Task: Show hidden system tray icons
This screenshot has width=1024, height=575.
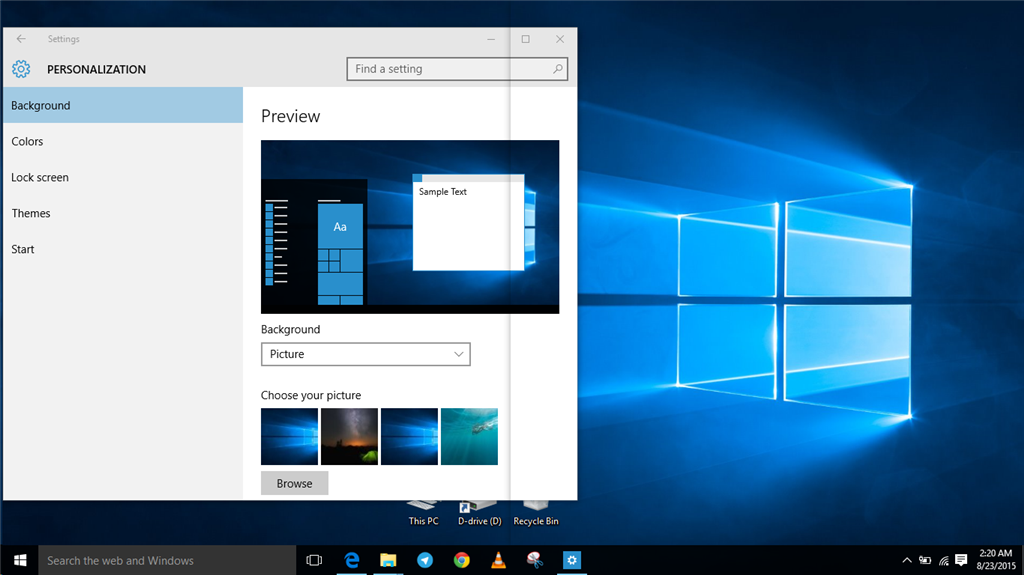Action: click(x=906, y=560)
